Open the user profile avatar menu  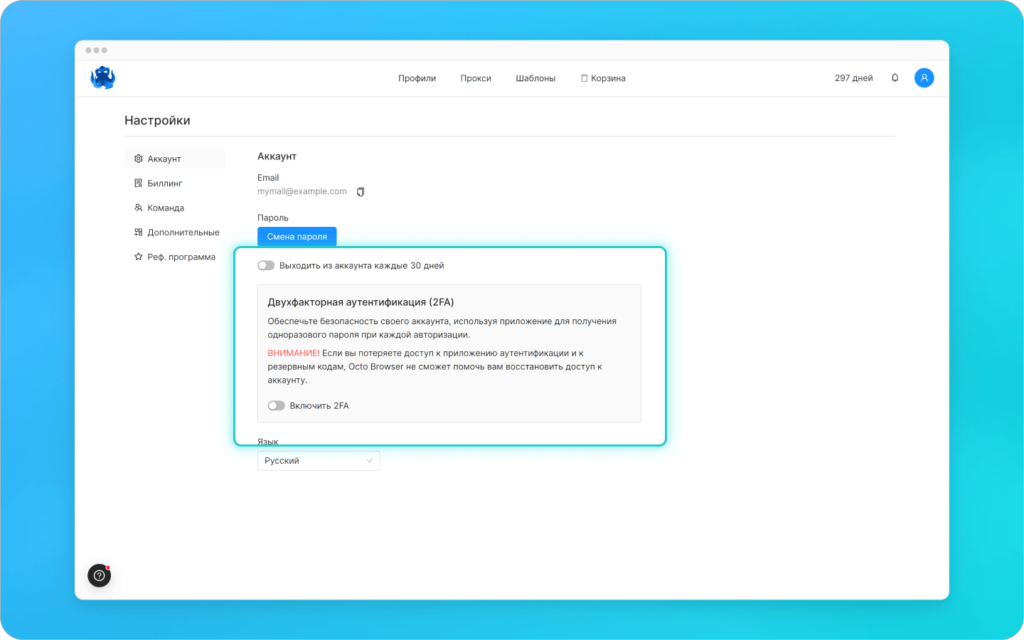pyautogui.click(x=923, y=78)
